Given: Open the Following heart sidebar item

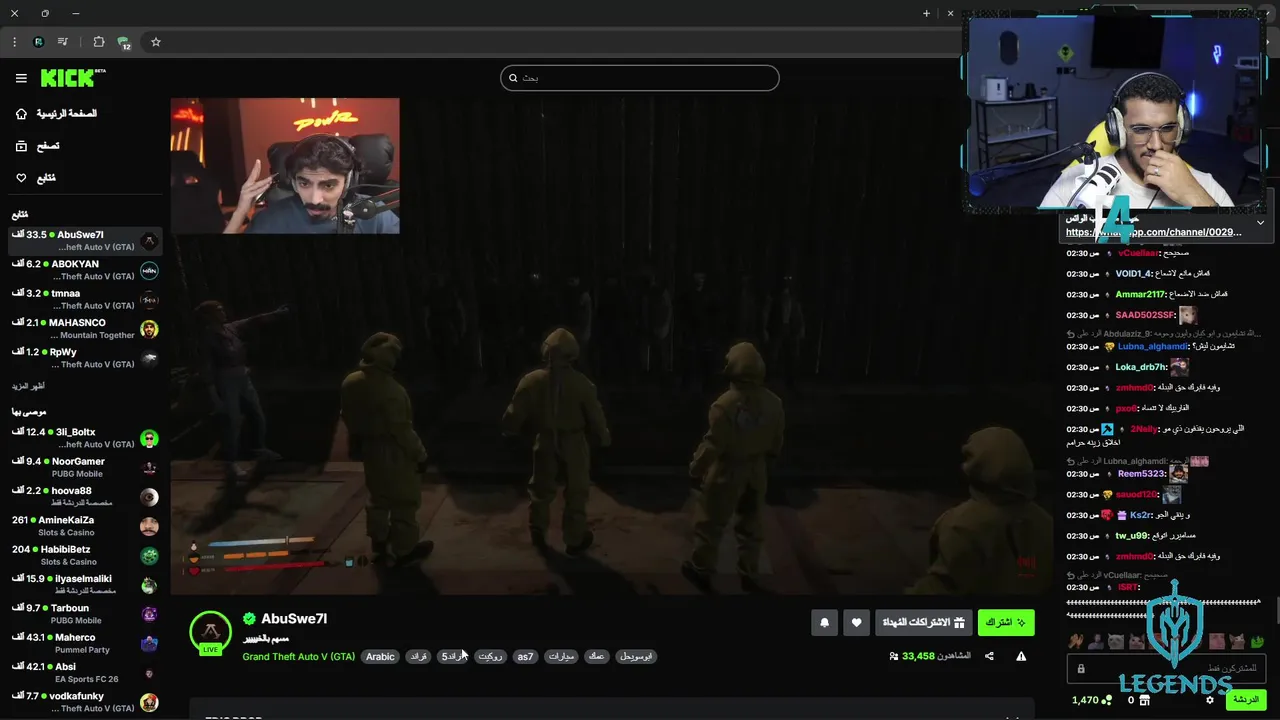Looking at the screenshot, I should click(36, 178).
